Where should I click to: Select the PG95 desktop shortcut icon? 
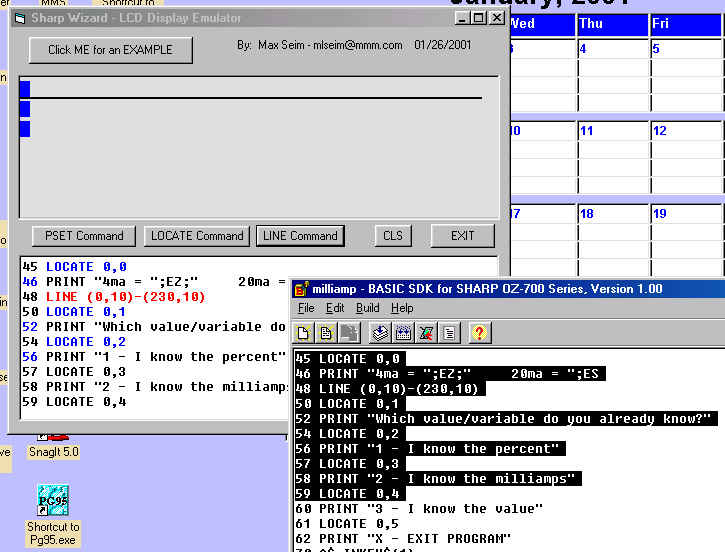click(x=52, y=500)
